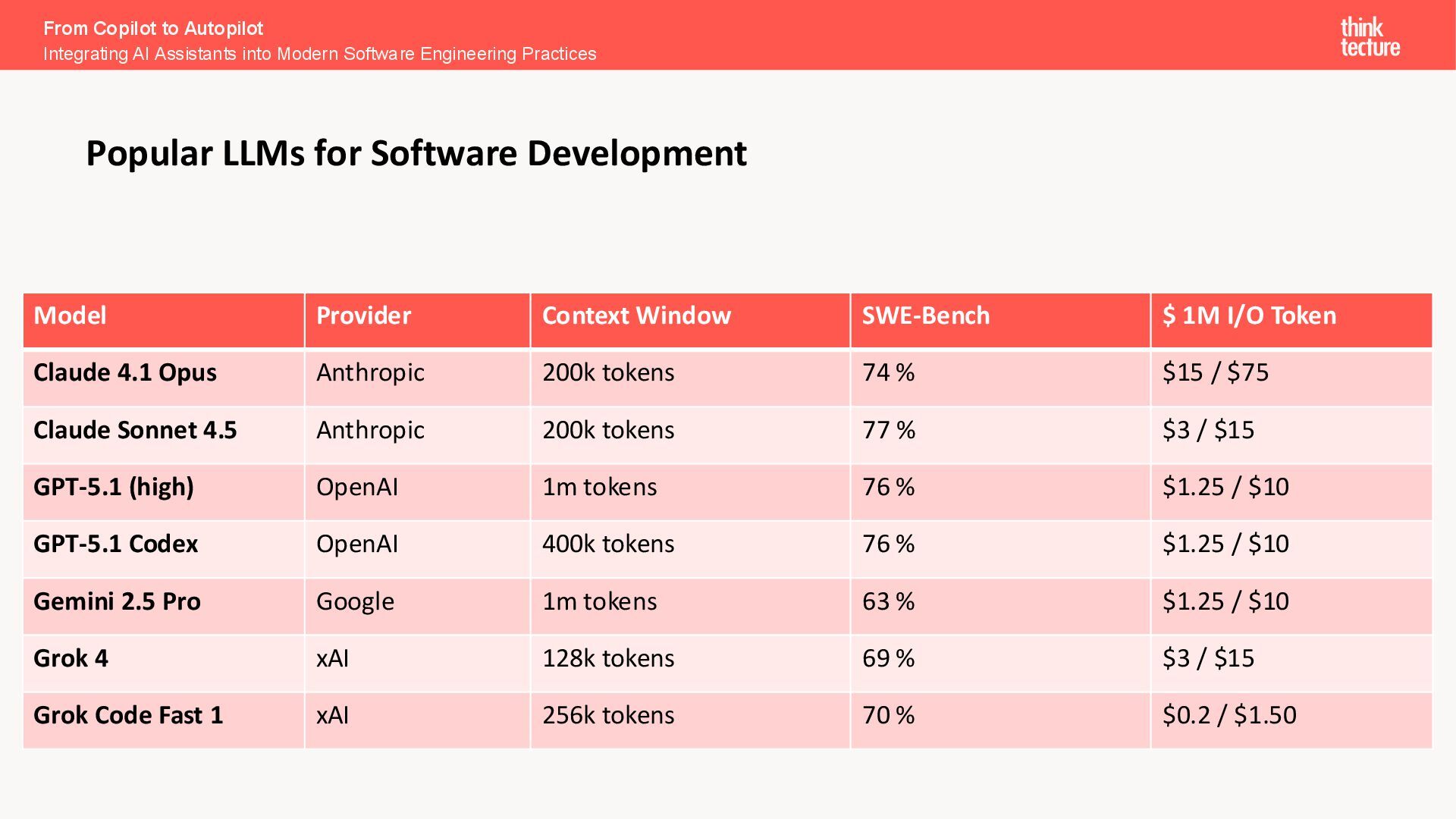Select the GPT-5.1 Codex cell
Screen dimensions: 1456x819
click(x=164, y=549)
